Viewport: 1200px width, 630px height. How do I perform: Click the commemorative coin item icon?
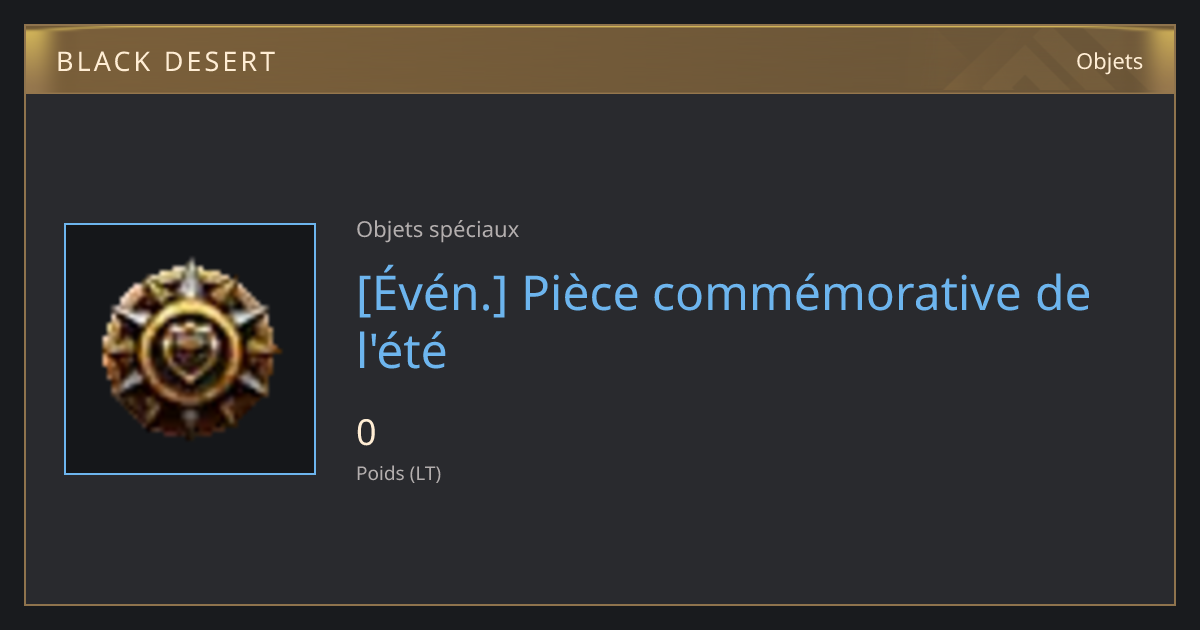190,349
